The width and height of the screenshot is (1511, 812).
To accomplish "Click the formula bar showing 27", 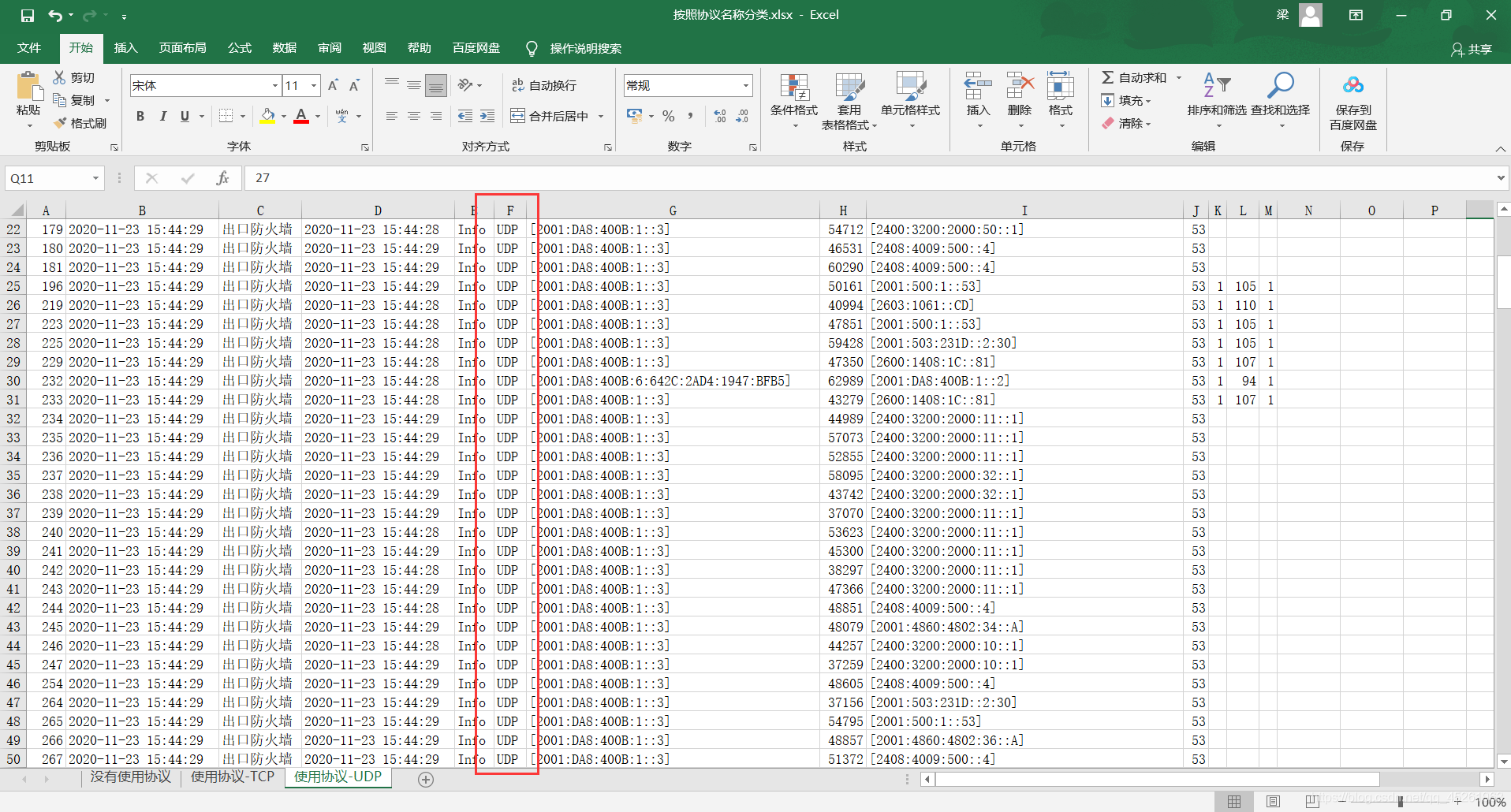I will point(867,178).
